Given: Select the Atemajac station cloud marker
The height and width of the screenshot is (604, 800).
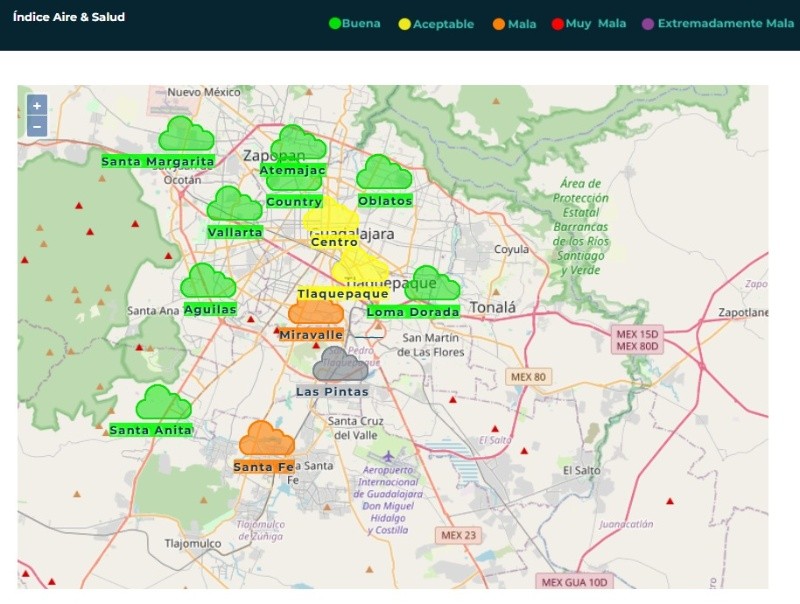Looking at the screenshot, I should point(298,143).
